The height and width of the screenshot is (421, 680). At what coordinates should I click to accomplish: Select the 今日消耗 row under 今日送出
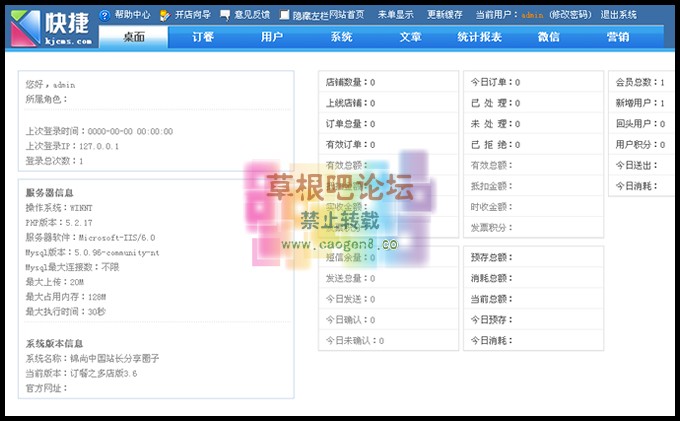(x=641, y=186)
